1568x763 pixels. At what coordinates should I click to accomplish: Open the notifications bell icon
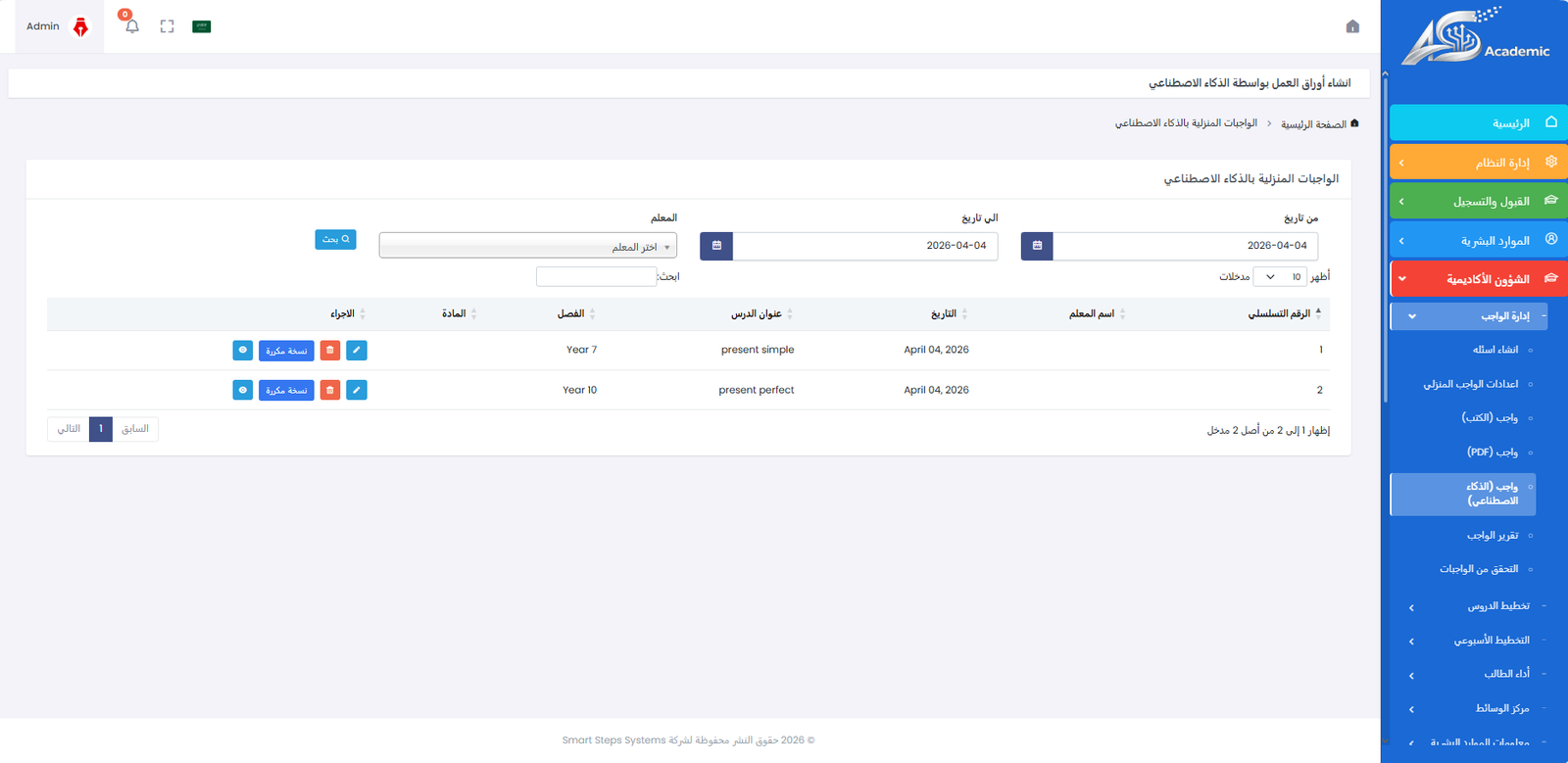point(132,26)
